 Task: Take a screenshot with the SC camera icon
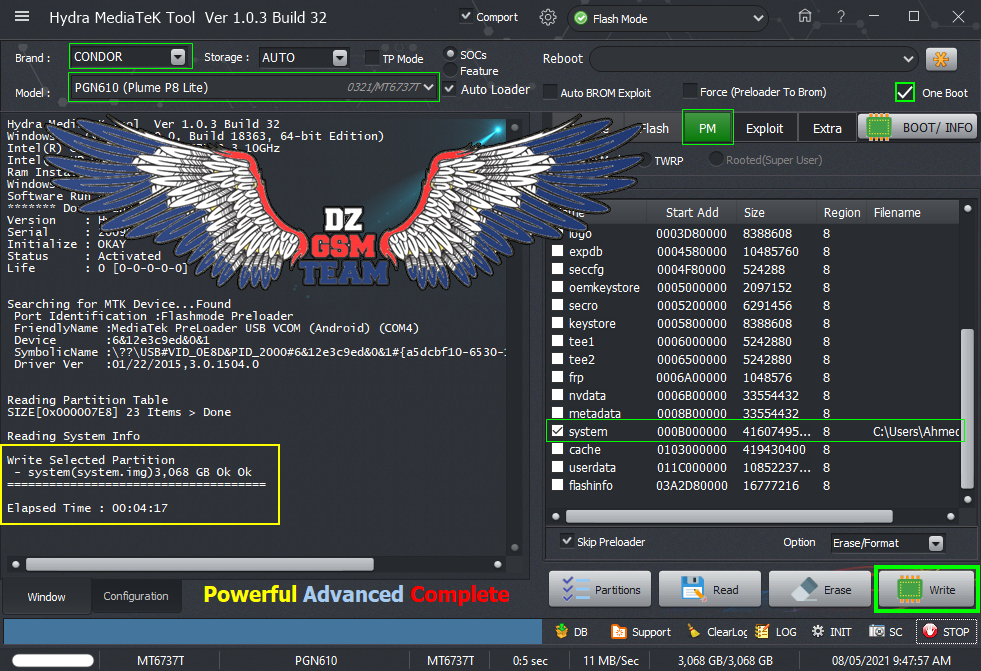pyautogui.click(x=877, y=632)
